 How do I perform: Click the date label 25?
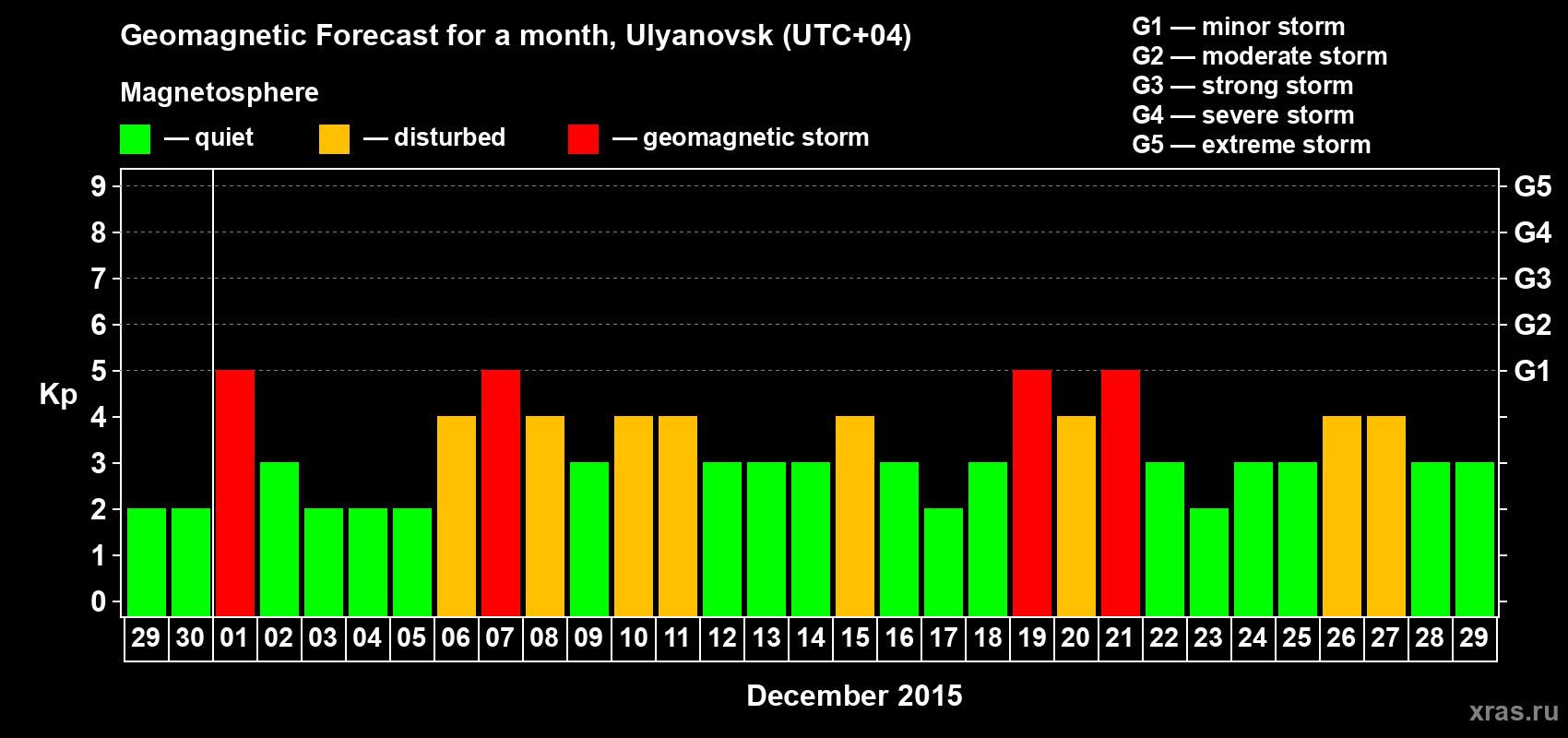(x=1297, y=637)
